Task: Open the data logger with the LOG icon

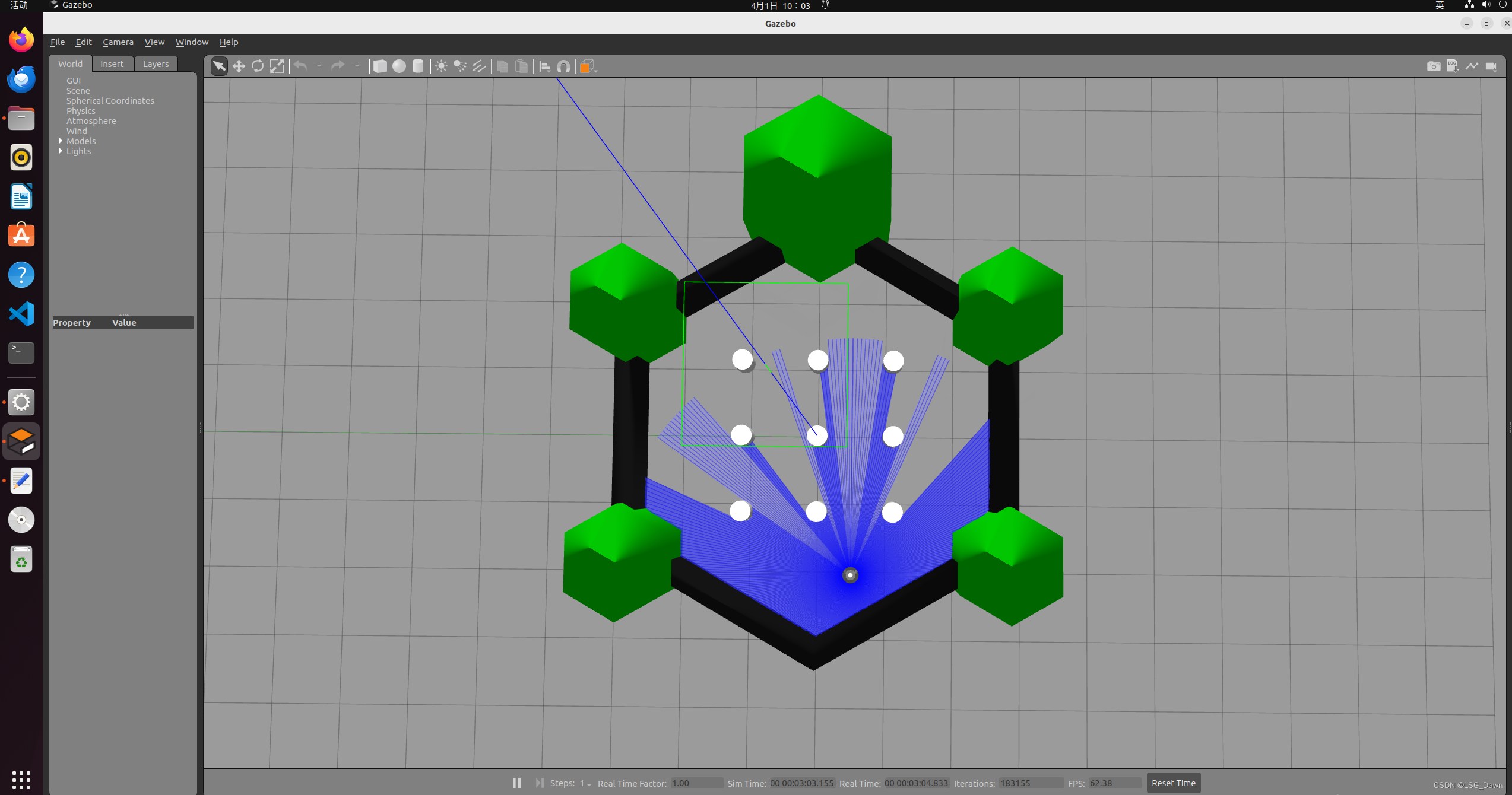Action: click(x=1453, y=66)
